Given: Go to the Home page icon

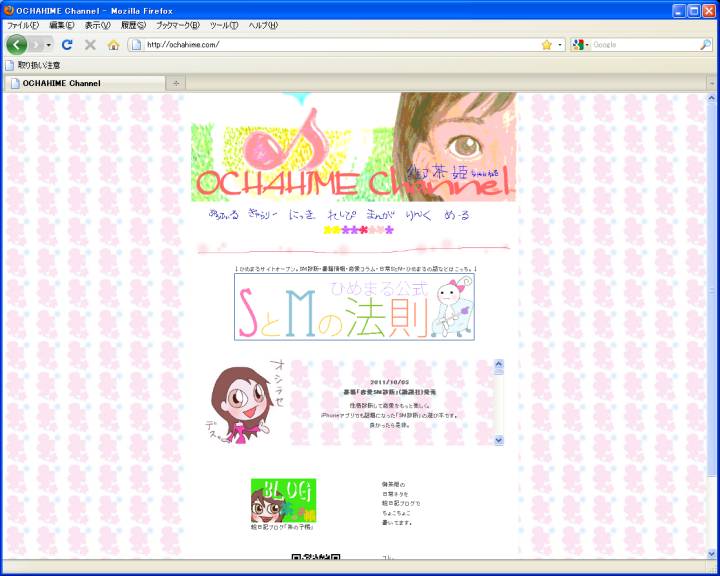Looking at the screenshot, I should pos(113,45).
